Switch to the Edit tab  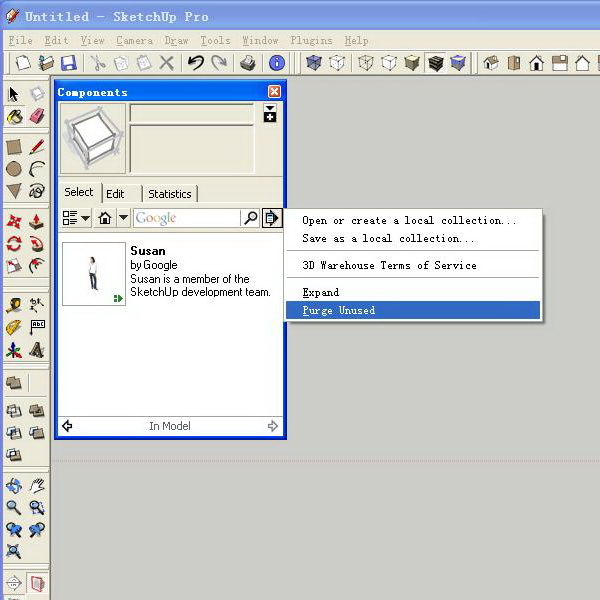coord(119,194)
